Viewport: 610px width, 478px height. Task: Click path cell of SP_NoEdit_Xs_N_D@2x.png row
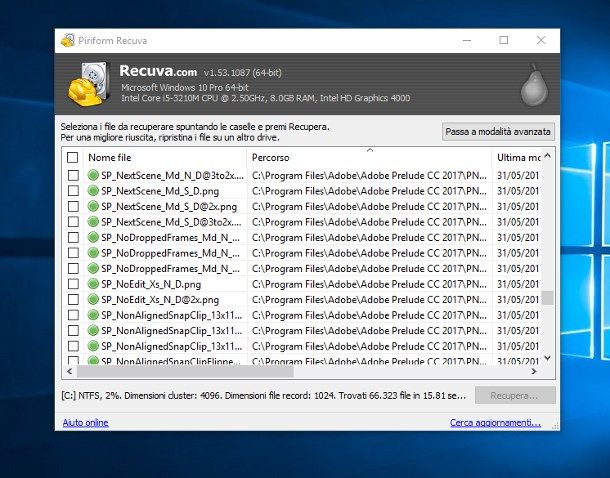pyautogui.click(x=369, y=300)
